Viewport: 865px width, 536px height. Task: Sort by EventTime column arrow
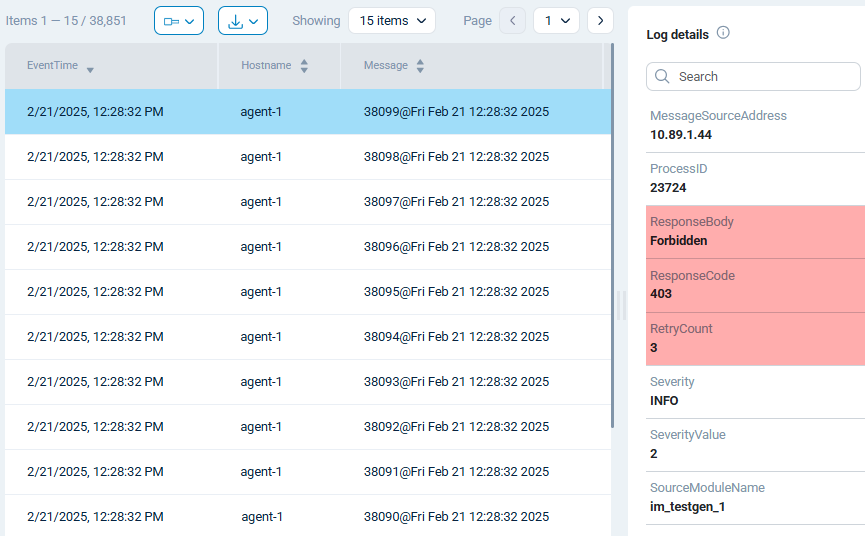90,69
